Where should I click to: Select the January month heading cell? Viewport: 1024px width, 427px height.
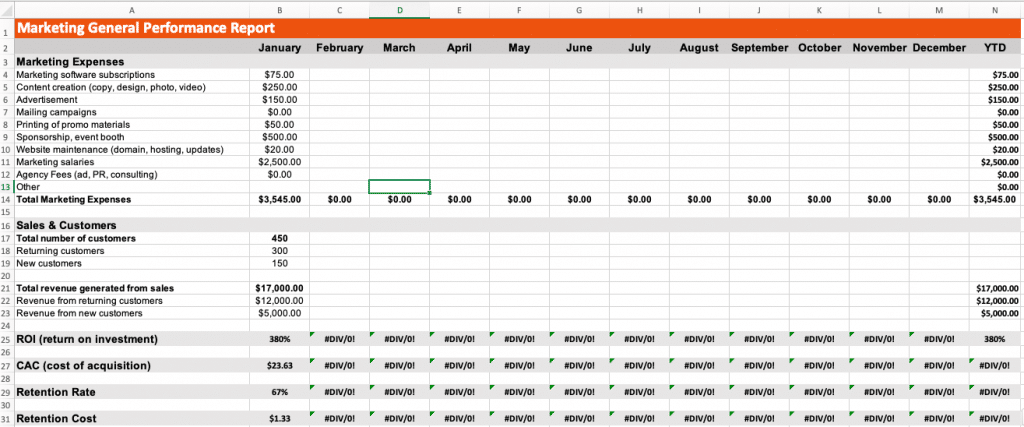click(x=280, y=47)
